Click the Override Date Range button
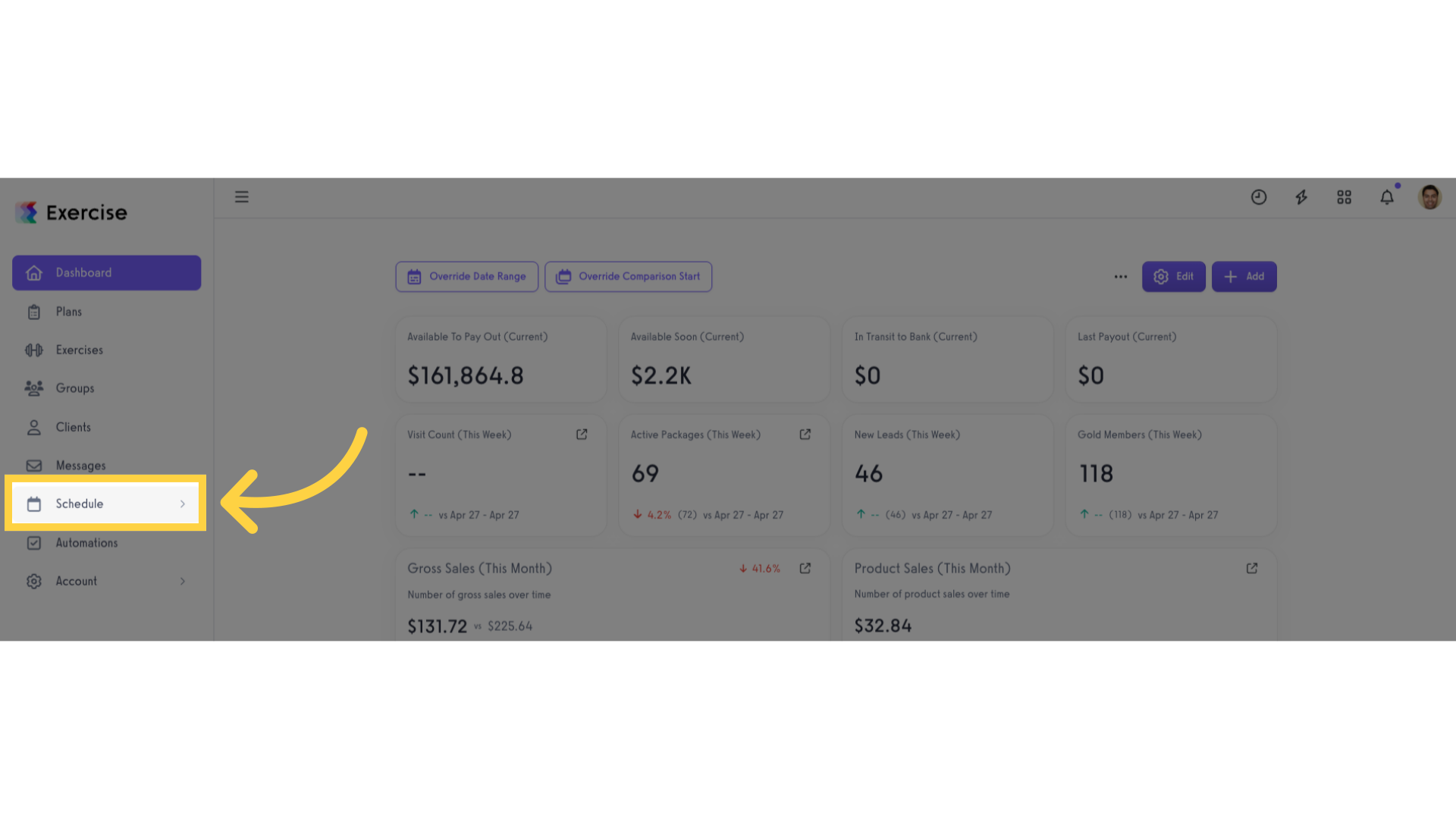Screen dimensions: 1456x819 point(467,277)
